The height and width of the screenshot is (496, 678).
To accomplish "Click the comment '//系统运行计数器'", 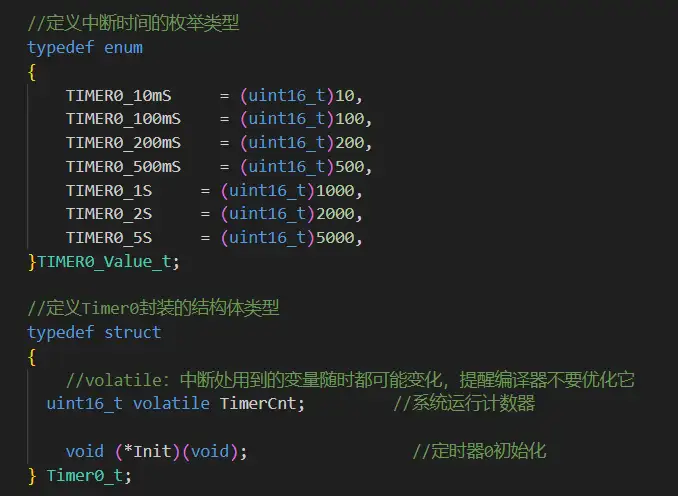I will click(464, 403).
